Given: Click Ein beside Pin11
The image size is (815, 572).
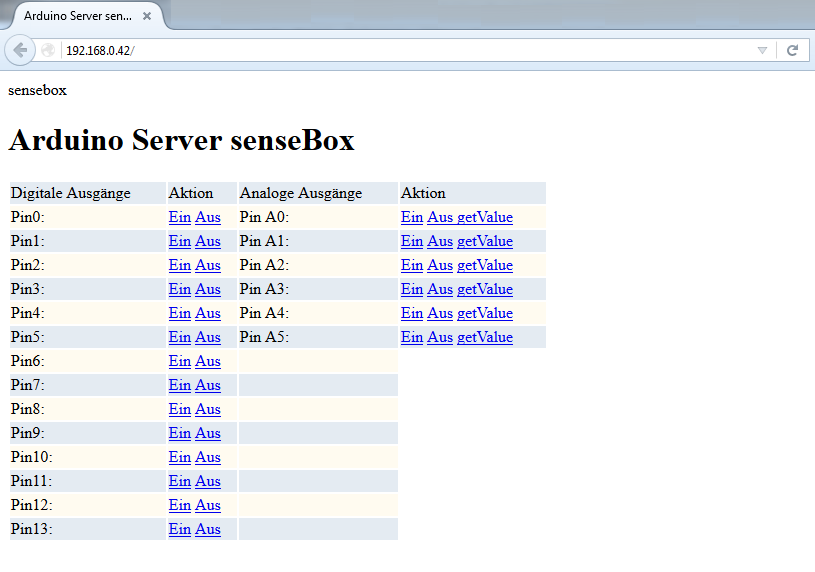Looking at the screenshot, I should [180, 481].
